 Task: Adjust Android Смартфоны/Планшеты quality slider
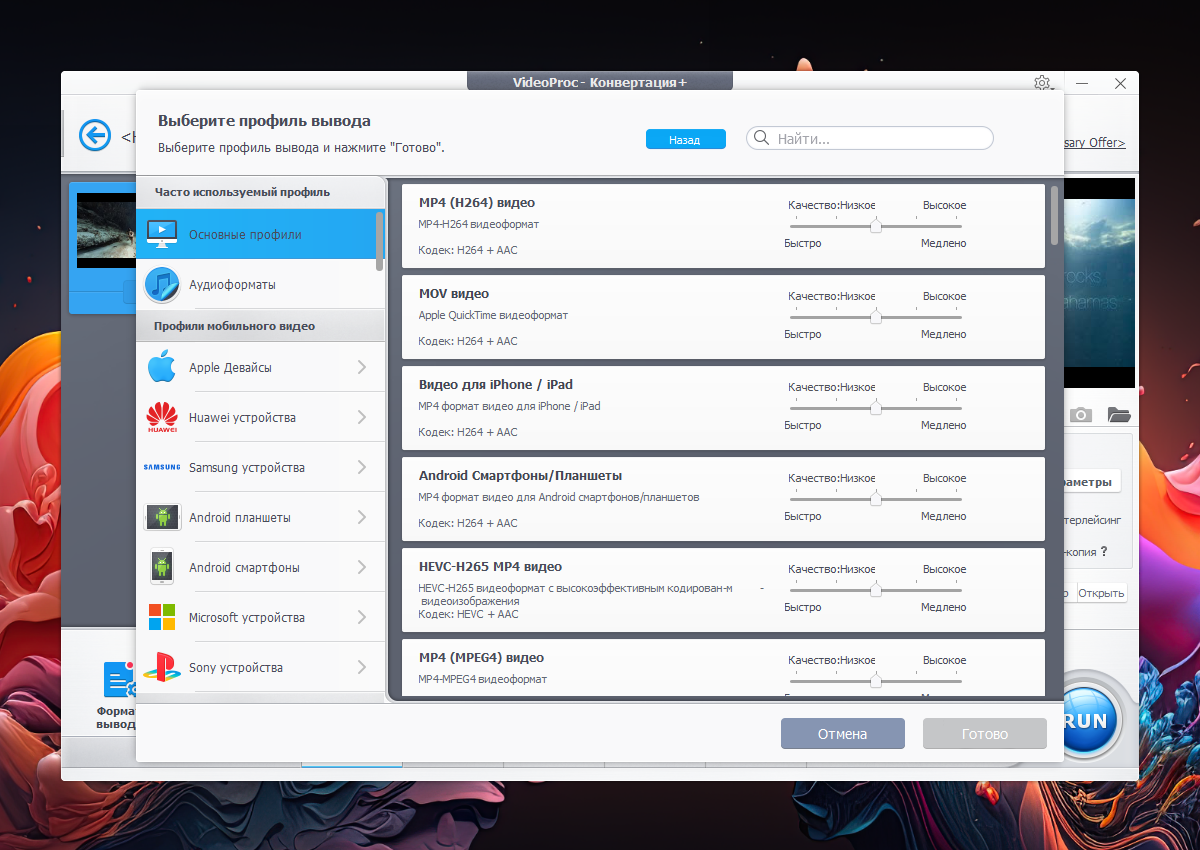876,499
